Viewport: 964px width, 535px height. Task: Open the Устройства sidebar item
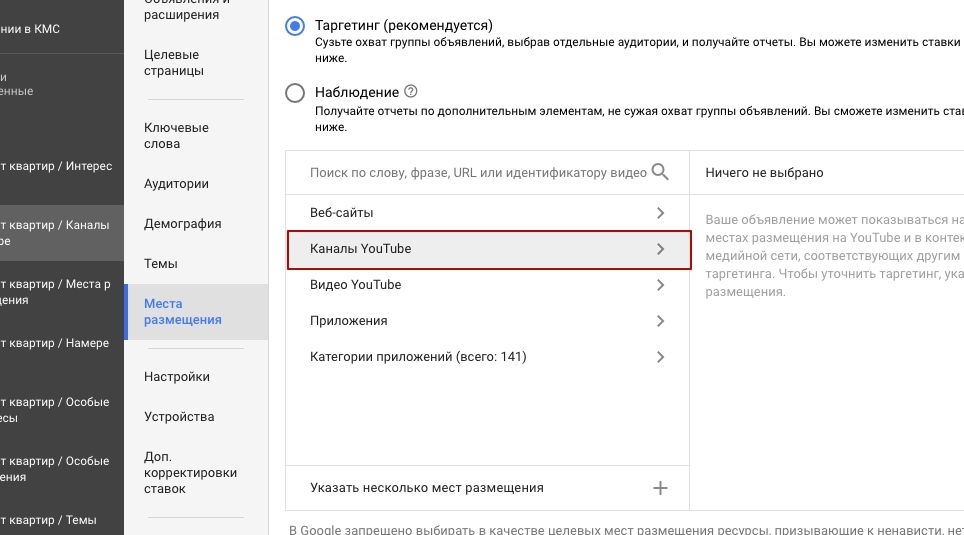(x=179, y=417)
